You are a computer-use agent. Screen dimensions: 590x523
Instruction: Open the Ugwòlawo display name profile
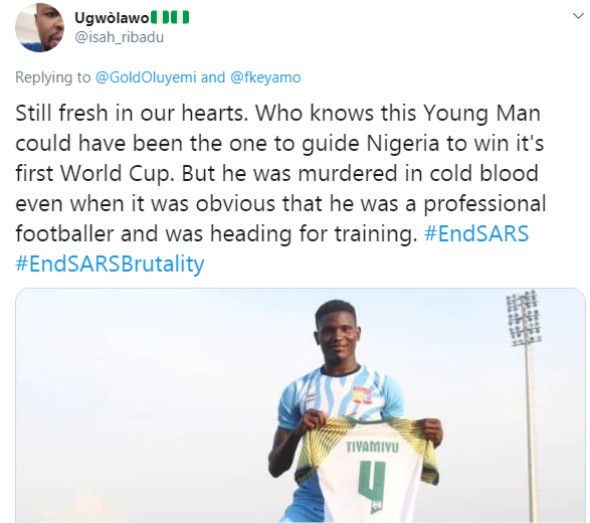pyautogui.click(x=112, y=18)
